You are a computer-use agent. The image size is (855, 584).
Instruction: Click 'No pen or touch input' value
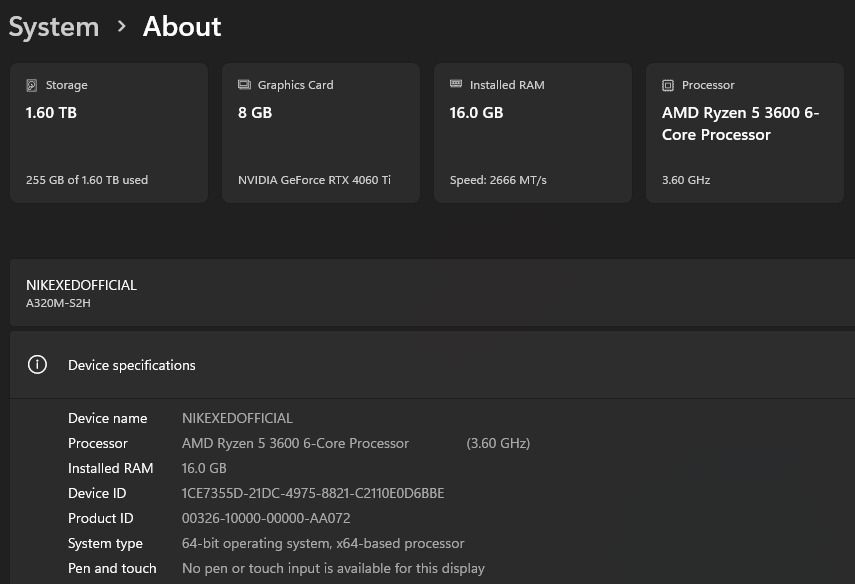[333, 568]
